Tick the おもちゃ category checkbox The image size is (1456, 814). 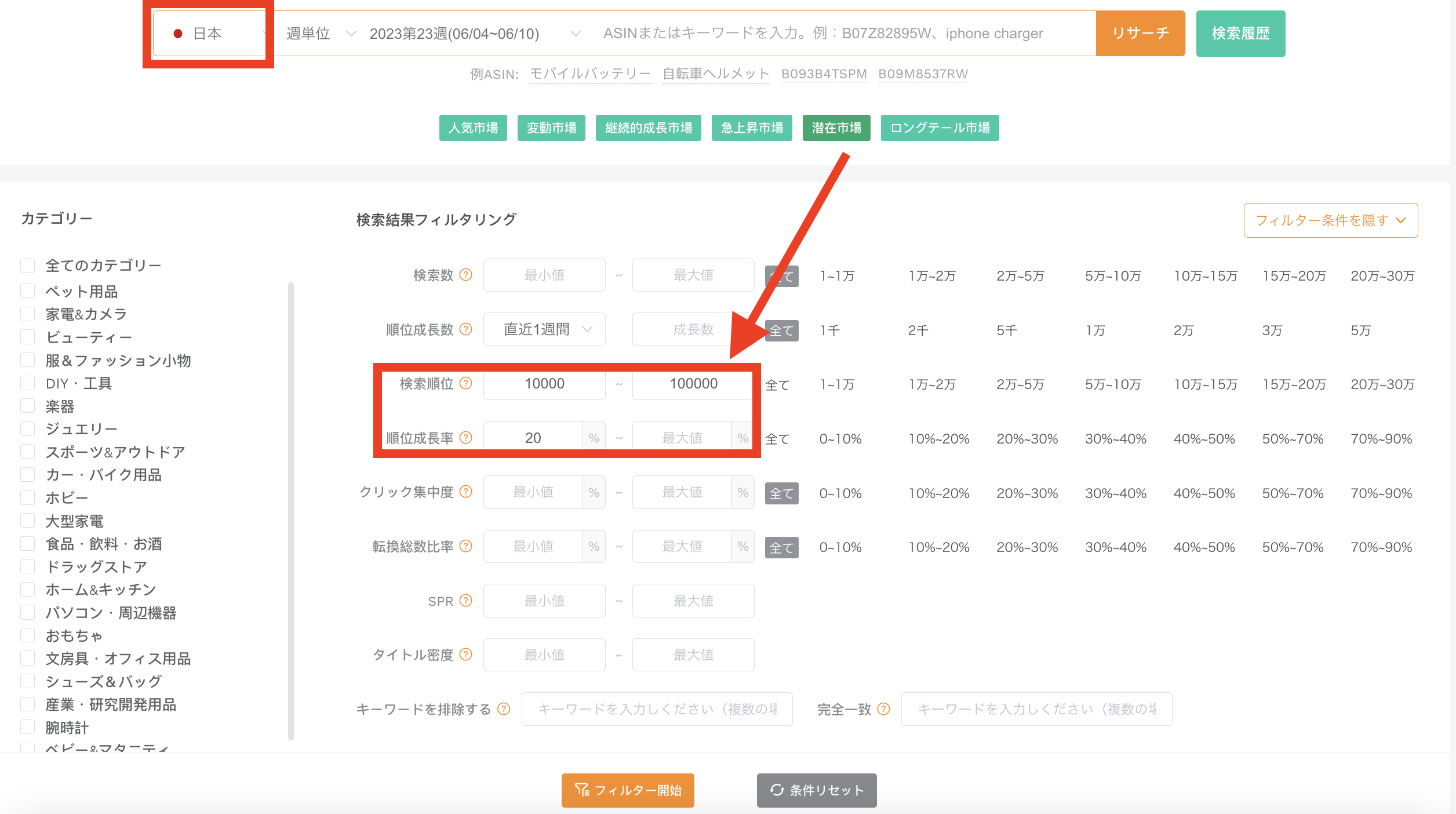(28, 635)
